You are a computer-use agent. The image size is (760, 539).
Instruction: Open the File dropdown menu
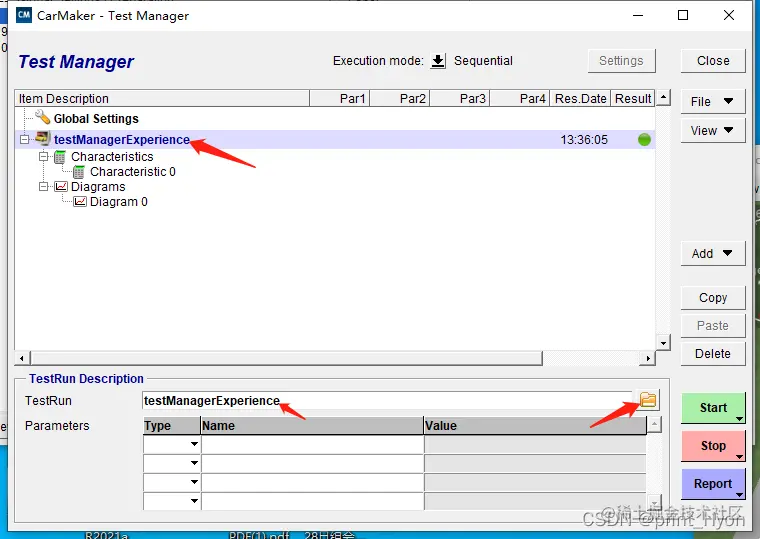pos(712,101)
